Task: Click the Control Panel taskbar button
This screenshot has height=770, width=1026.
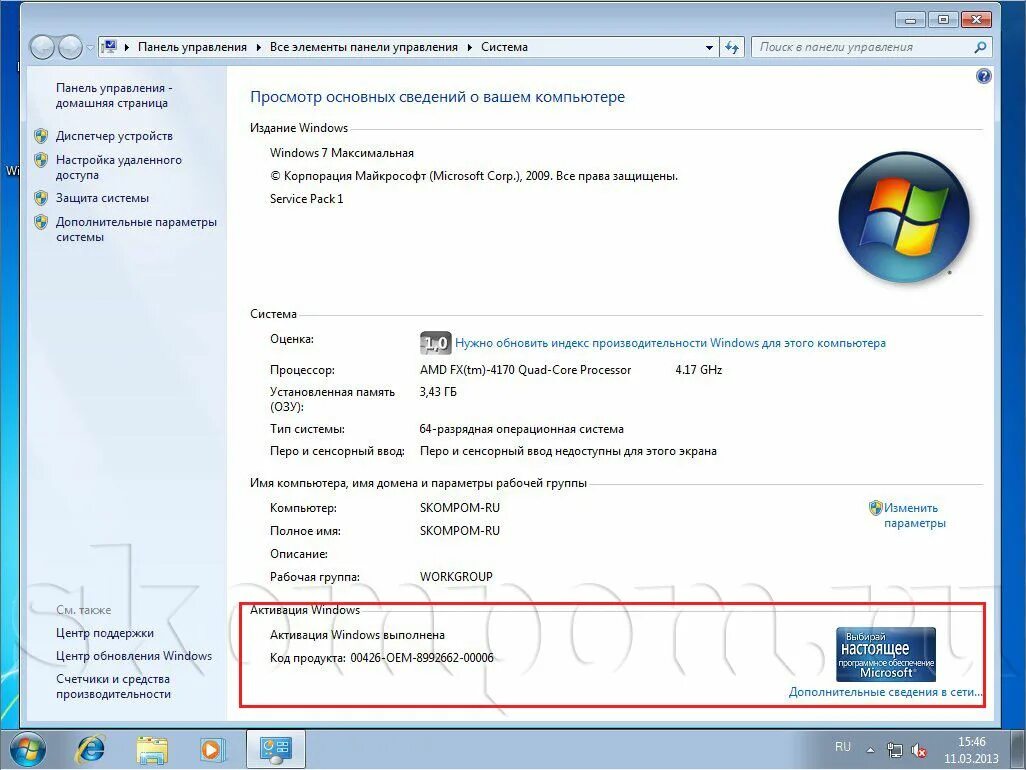Action: pos(275,750)
